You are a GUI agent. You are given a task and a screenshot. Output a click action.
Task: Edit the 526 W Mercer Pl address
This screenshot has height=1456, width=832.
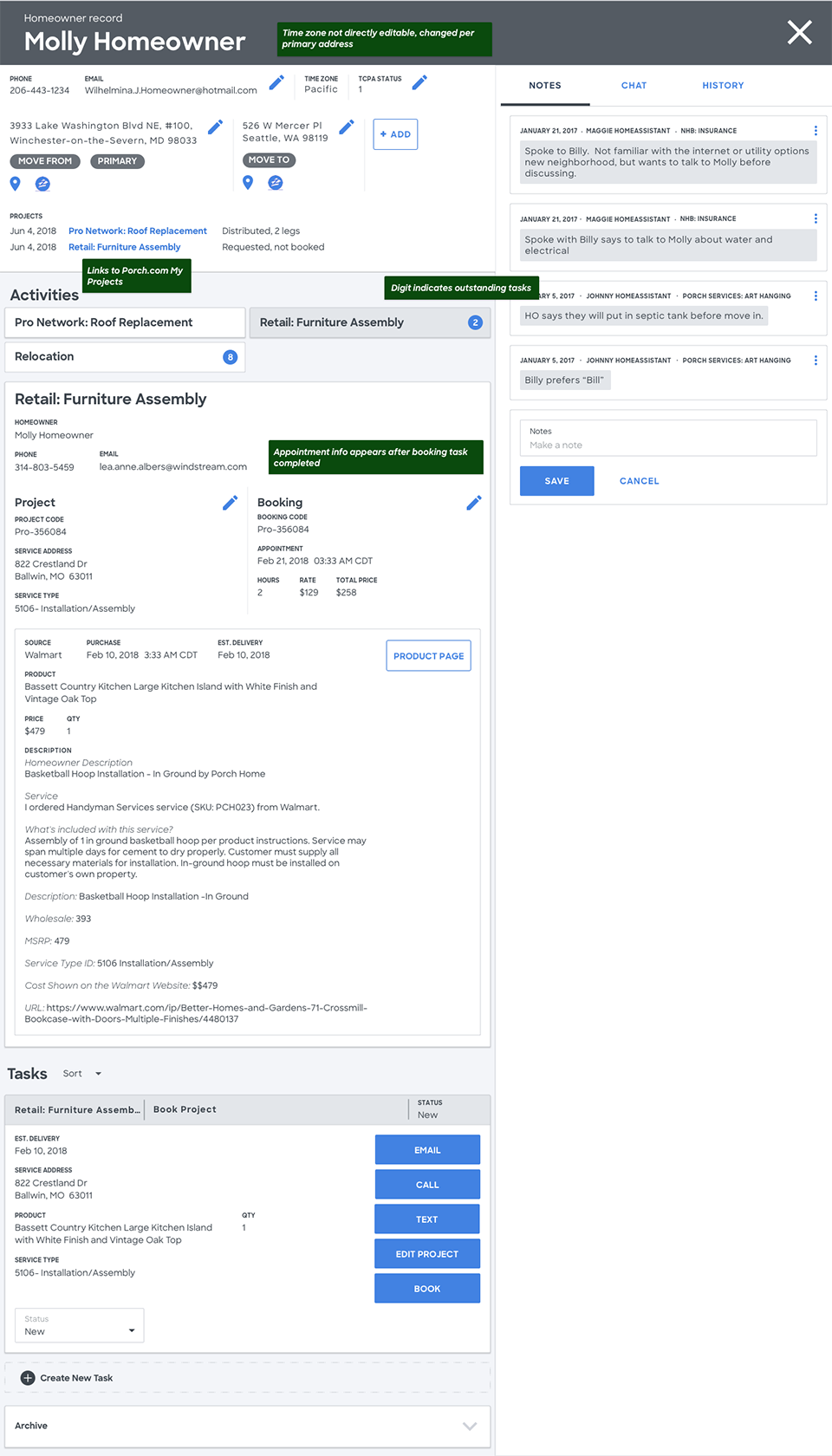tap(346, 127)
